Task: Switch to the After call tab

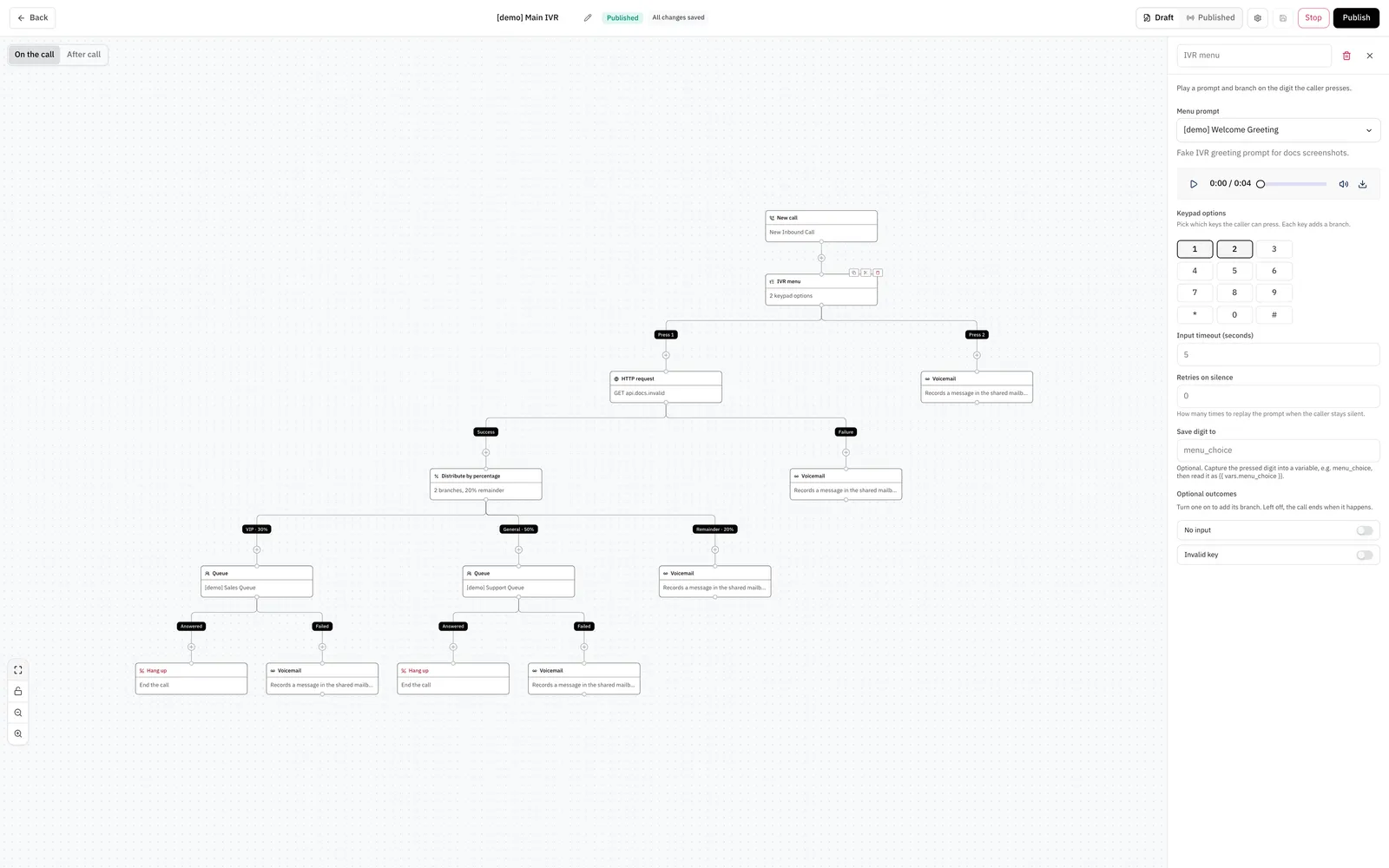Action: 84,55
